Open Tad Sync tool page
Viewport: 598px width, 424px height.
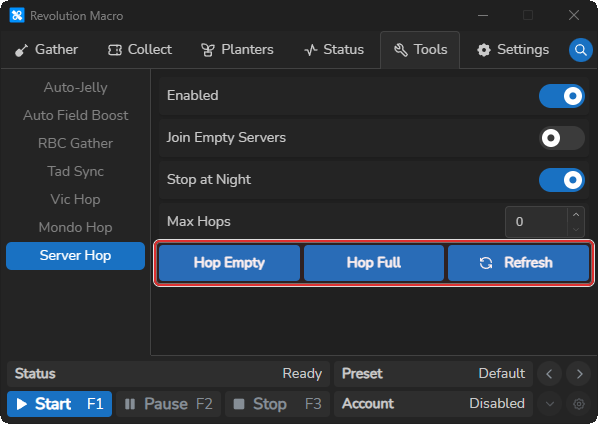(x=76, y=172)
